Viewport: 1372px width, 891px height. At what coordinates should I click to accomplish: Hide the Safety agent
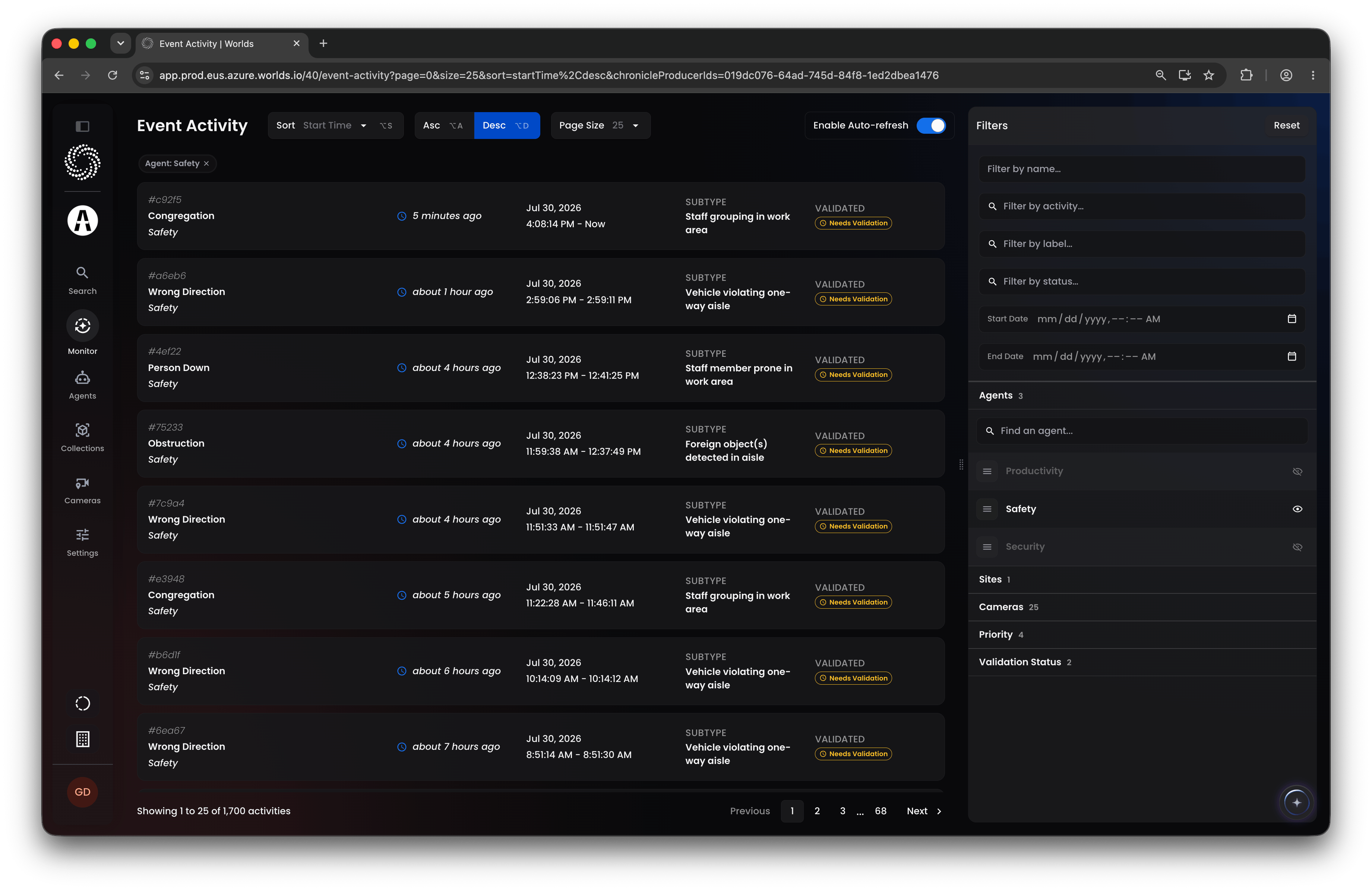tap(1297, 509)
